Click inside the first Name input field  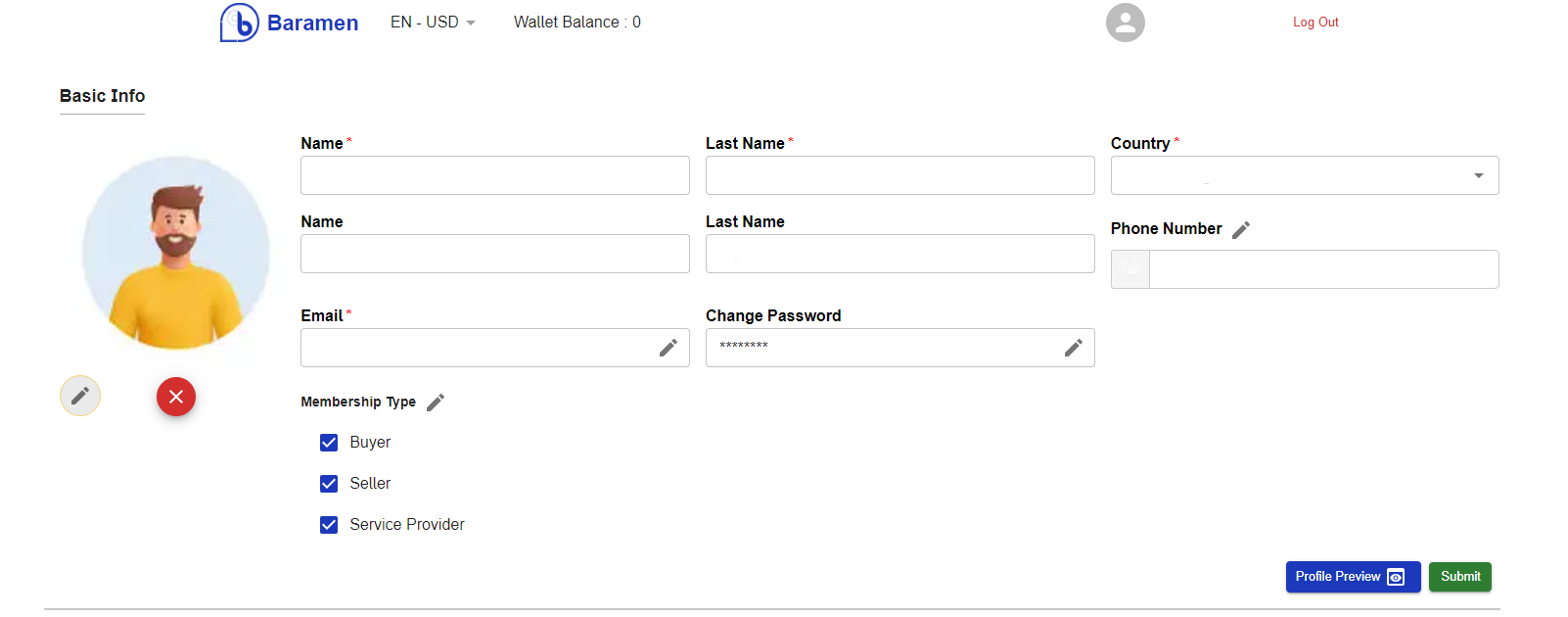[494, 175]
